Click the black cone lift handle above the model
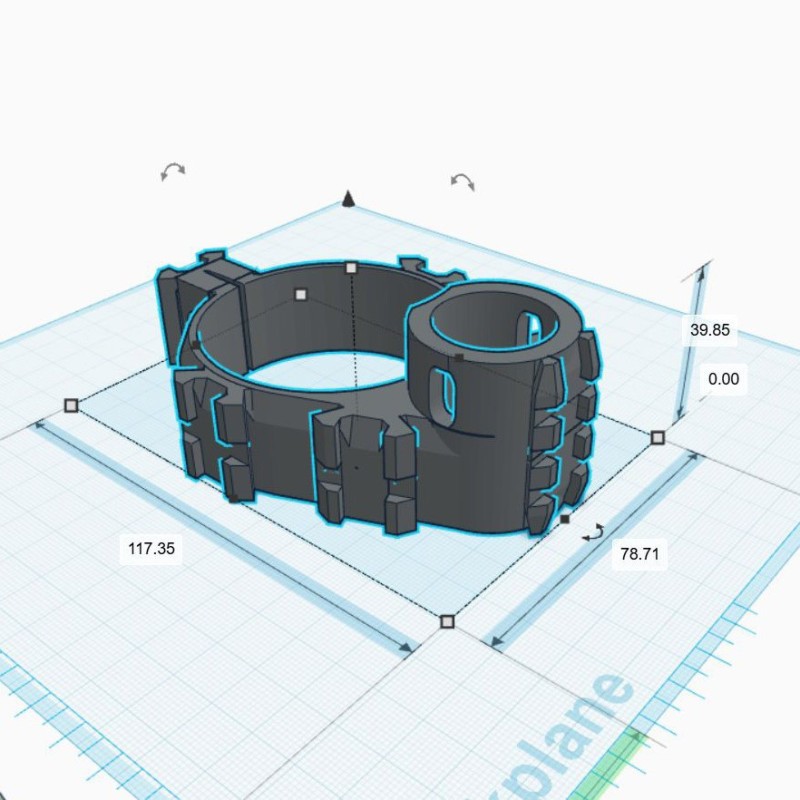This screenshot has width=800, height=800. [x=348, y=199]
